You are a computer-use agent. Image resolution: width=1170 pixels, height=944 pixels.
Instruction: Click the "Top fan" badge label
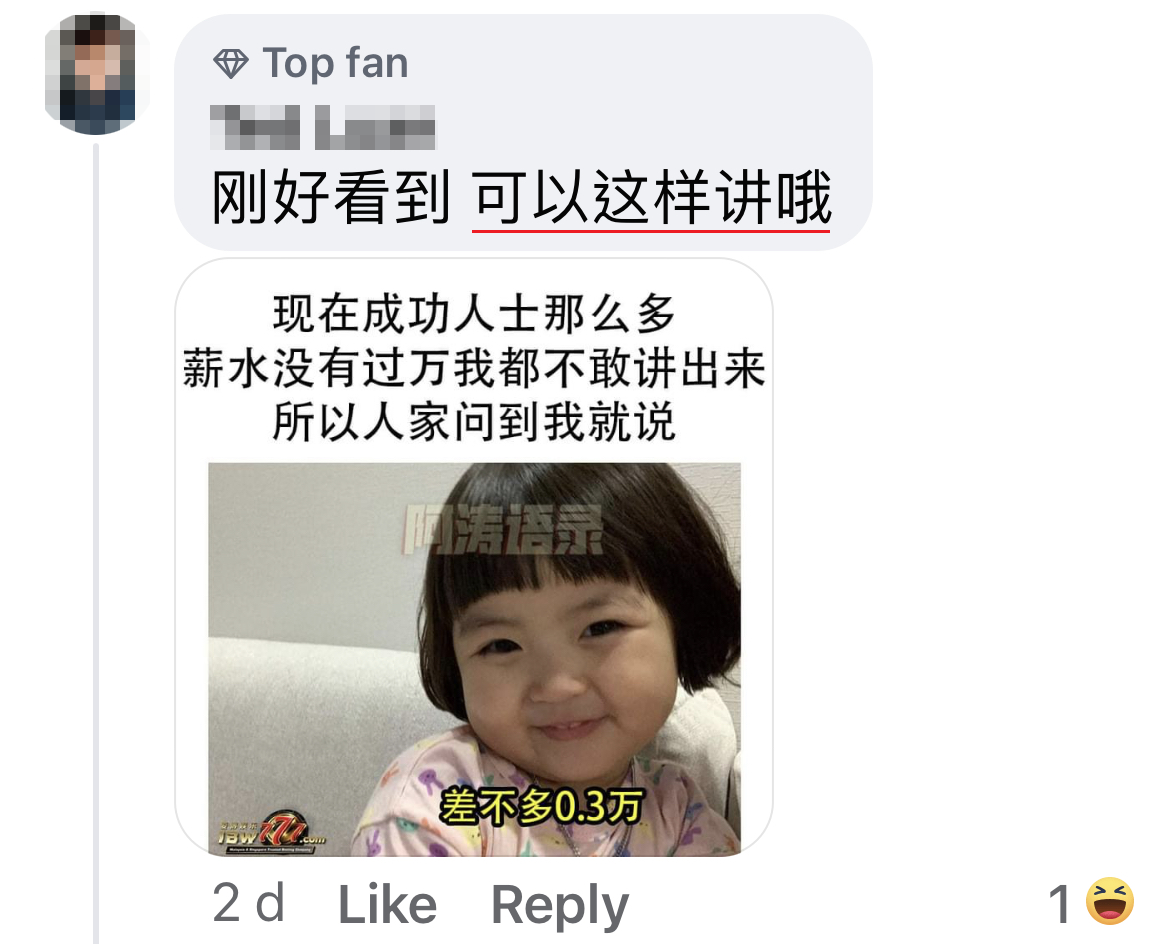(x=336, y=63)
